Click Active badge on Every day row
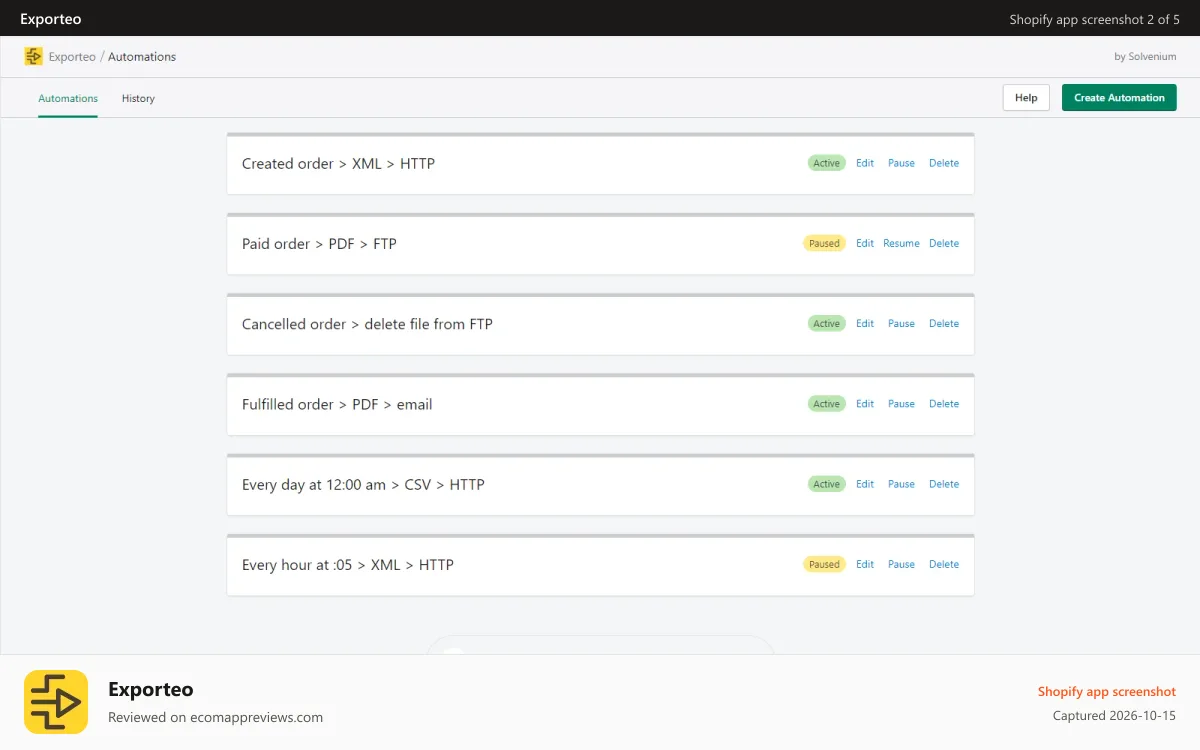1200x750 pixels. click(x=827, y=484)
